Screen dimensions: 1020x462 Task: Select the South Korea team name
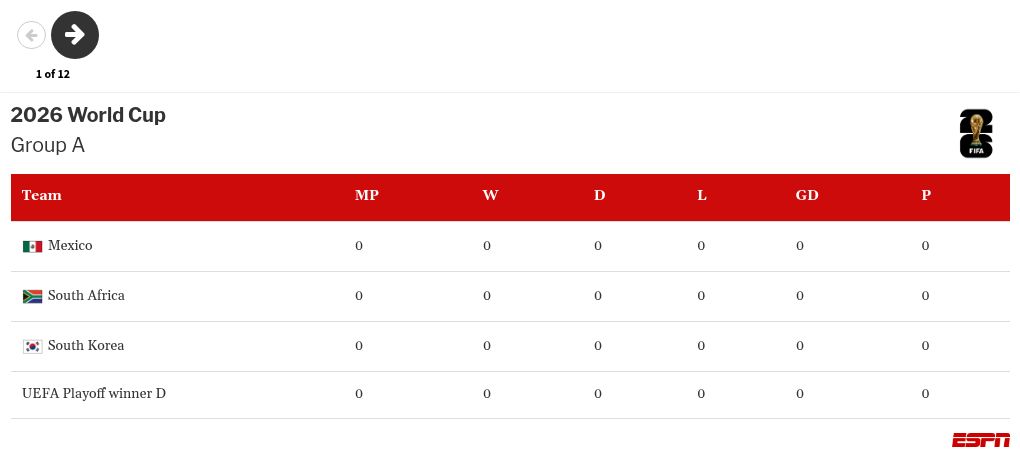pos(86,346)
